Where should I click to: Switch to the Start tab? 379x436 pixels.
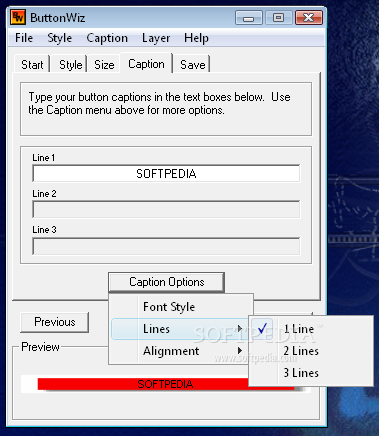32,64
